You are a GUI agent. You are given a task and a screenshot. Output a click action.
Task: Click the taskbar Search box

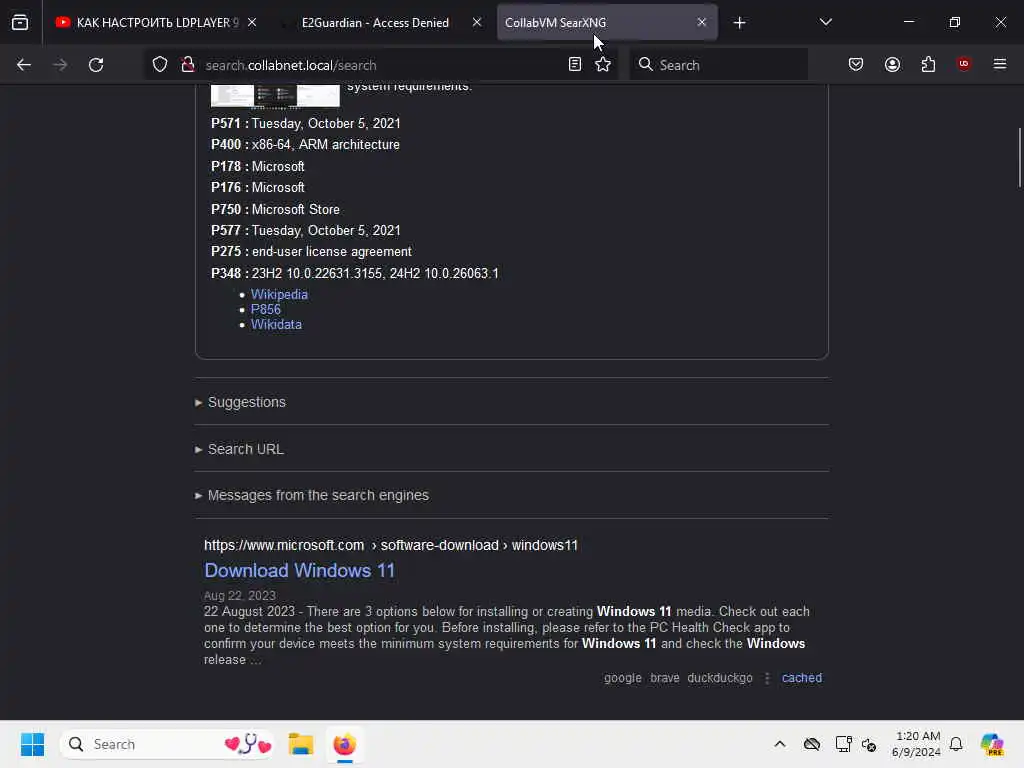click(167, 744)
